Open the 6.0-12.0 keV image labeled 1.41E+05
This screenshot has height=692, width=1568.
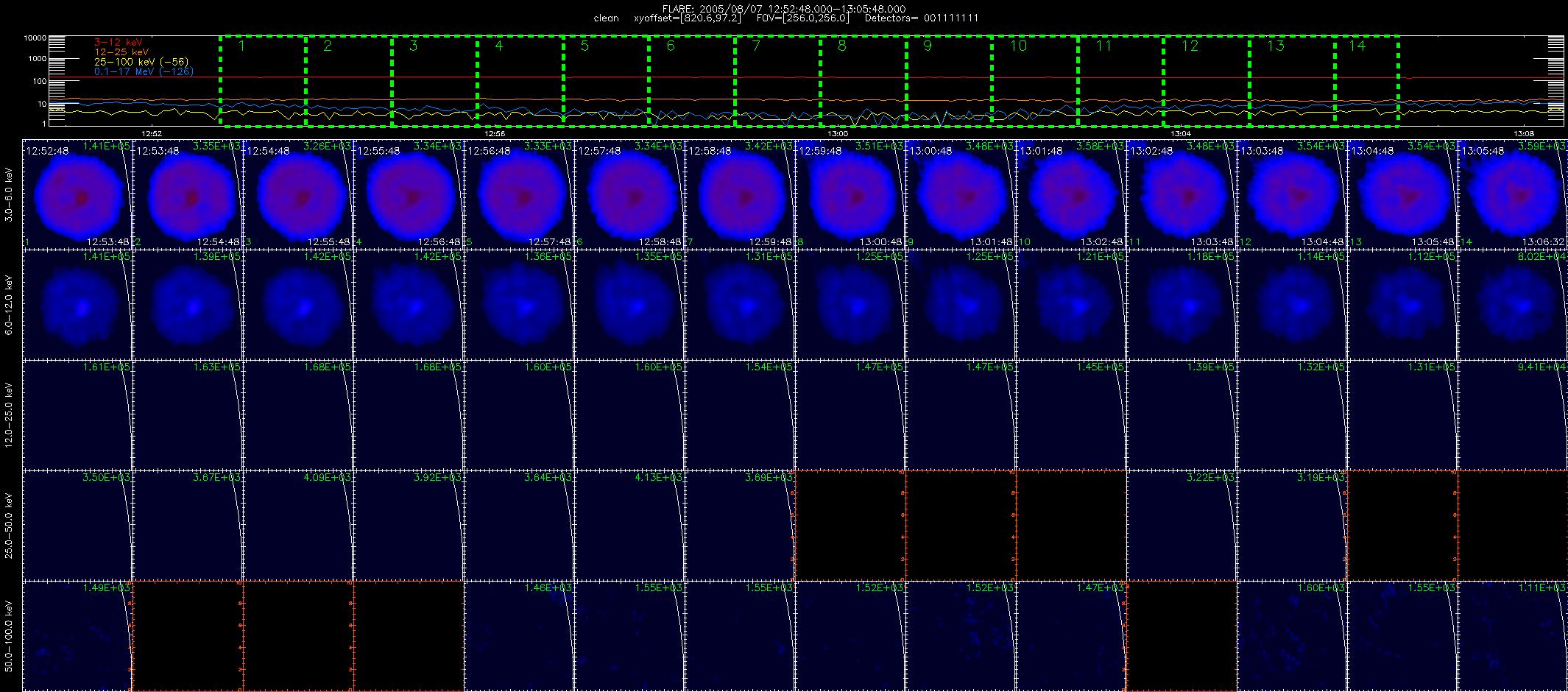pos(77,305)
